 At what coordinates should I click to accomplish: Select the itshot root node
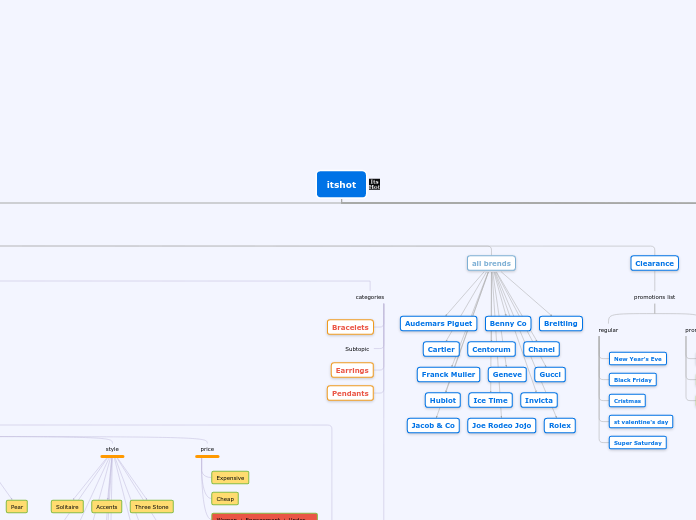[x=341, y=184]
